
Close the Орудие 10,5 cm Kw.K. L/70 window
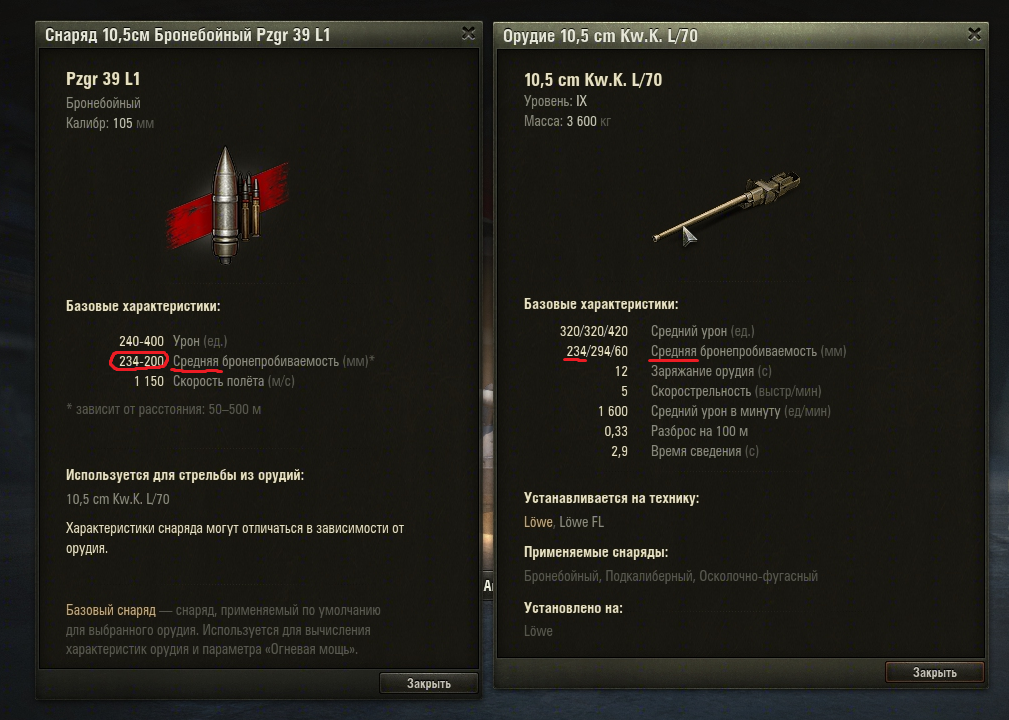(x=974, y=34)
